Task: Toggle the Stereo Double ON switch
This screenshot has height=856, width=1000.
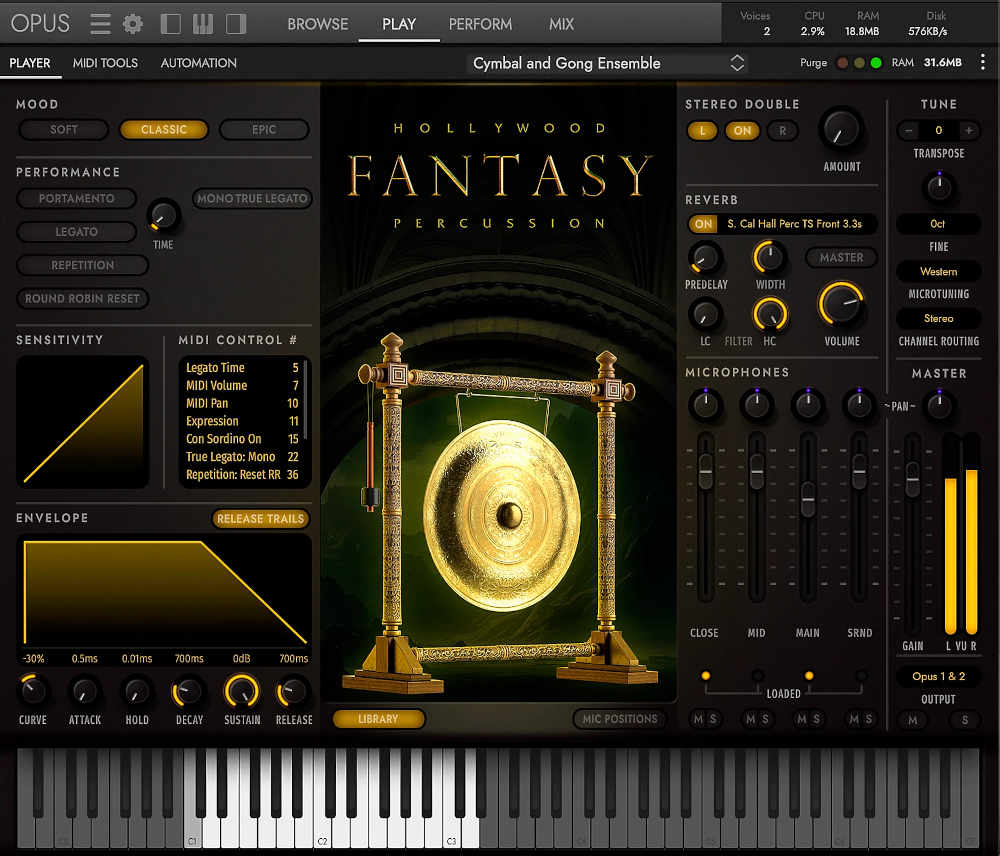Action: (x=742, y=130)
